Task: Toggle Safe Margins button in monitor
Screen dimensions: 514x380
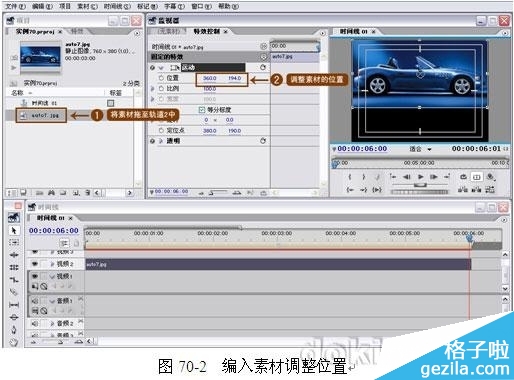Action: tap(477, 177)
